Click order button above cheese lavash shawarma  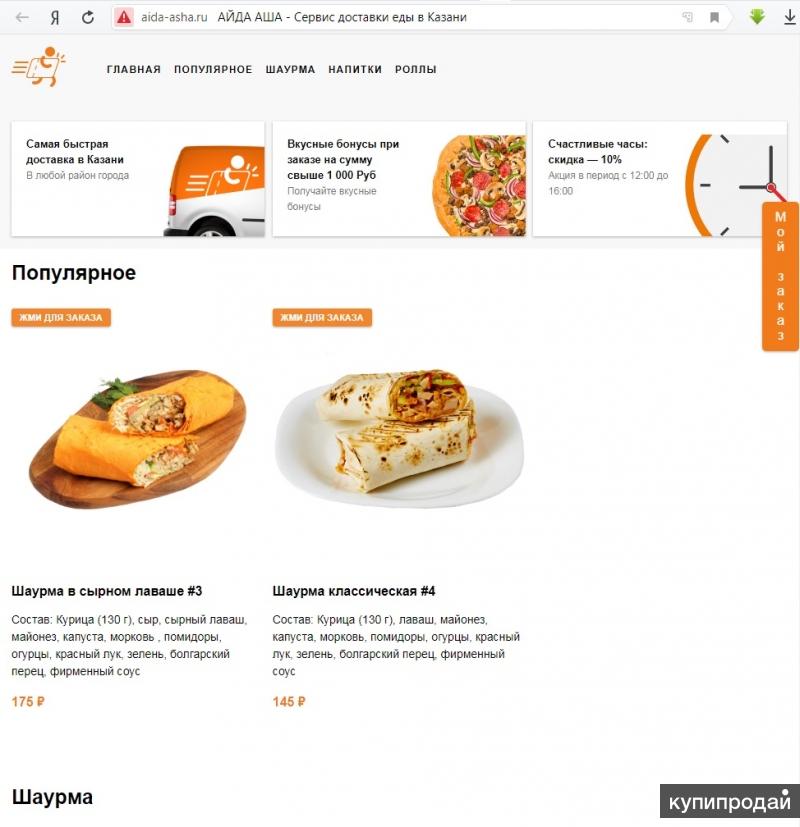(x=61, y=318)
